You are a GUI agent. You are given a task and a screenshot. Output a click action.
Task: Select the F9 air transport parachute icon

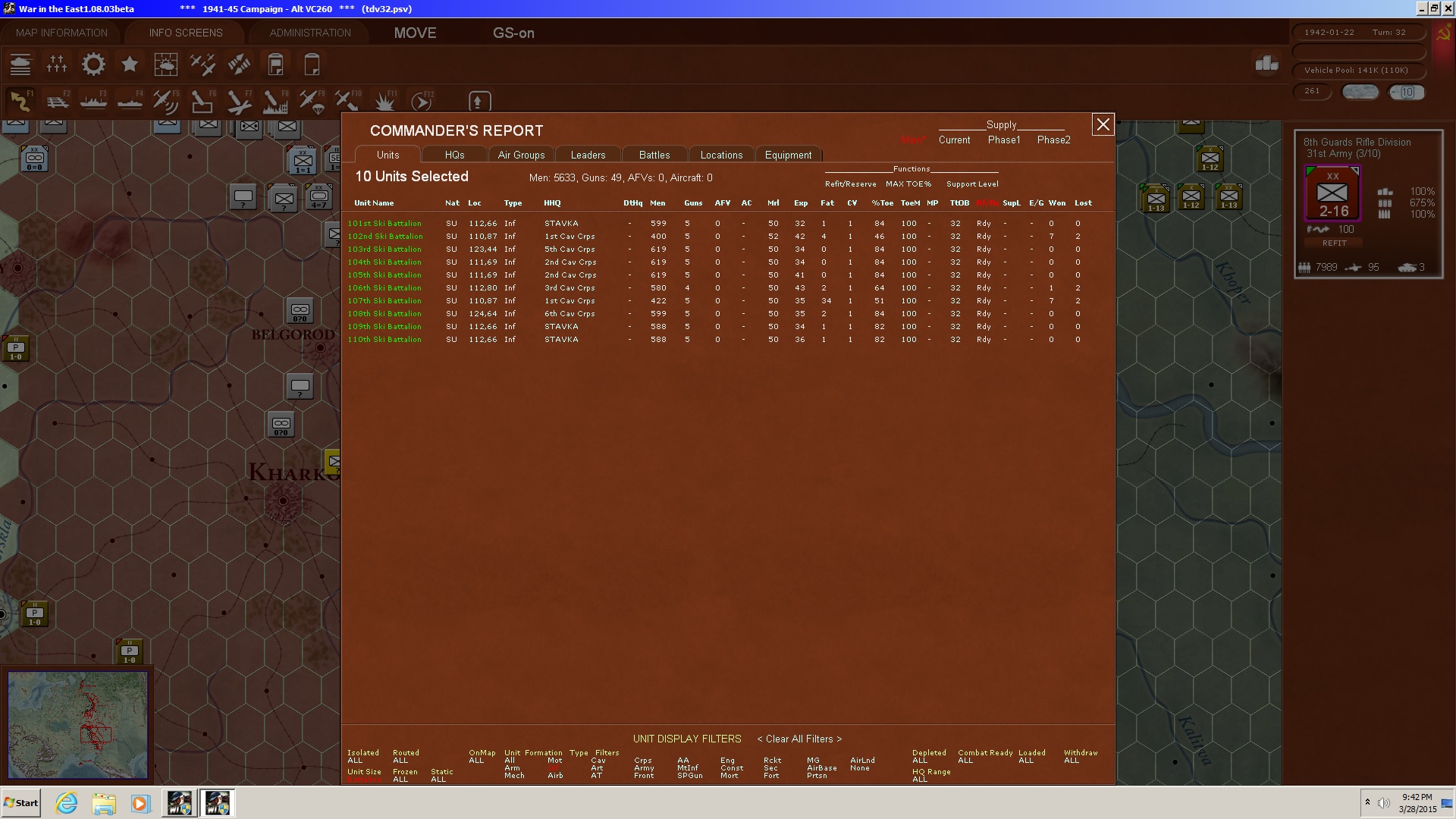coord(312,101)
